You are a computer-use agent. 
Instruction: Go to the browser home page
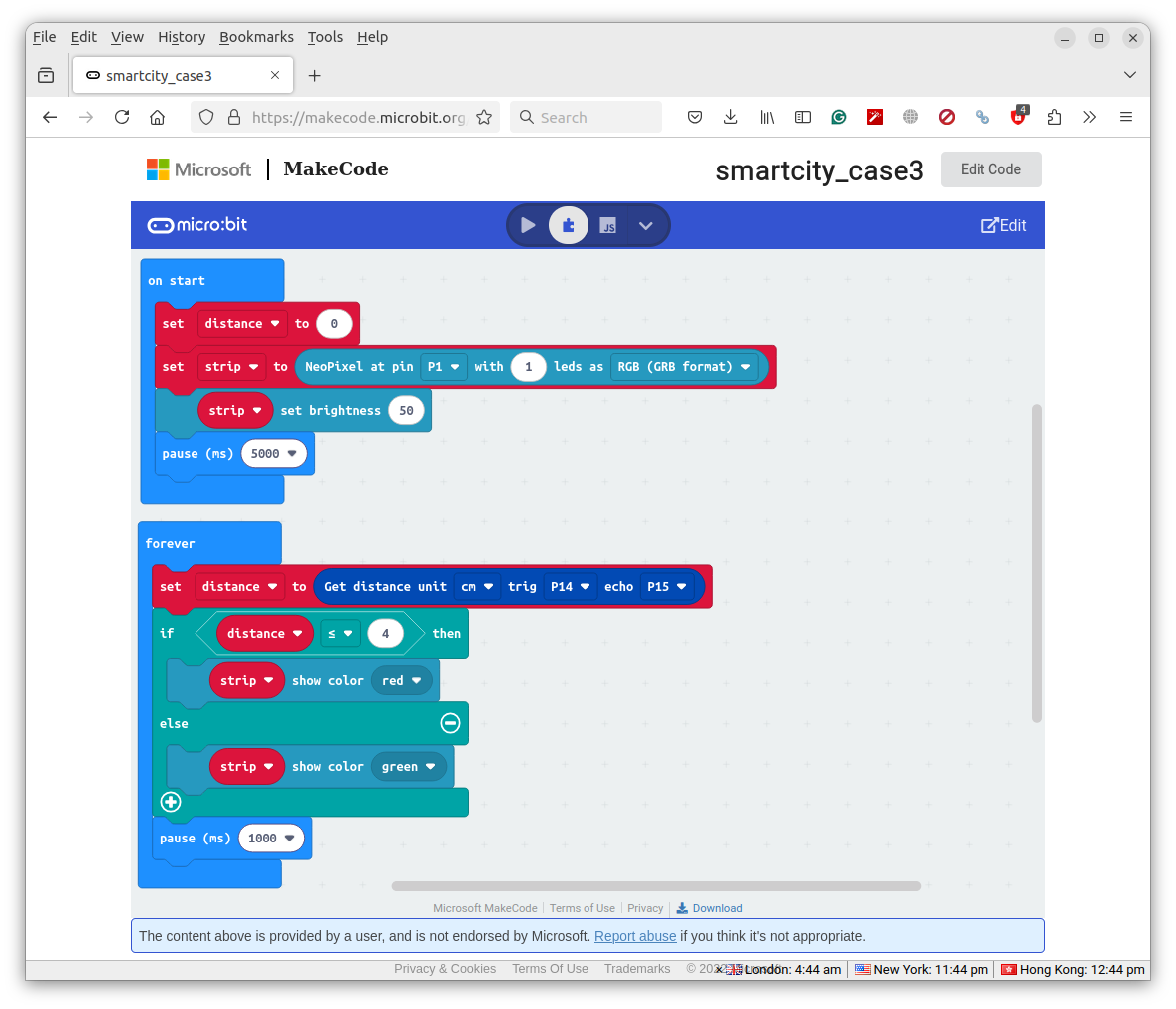157,117
